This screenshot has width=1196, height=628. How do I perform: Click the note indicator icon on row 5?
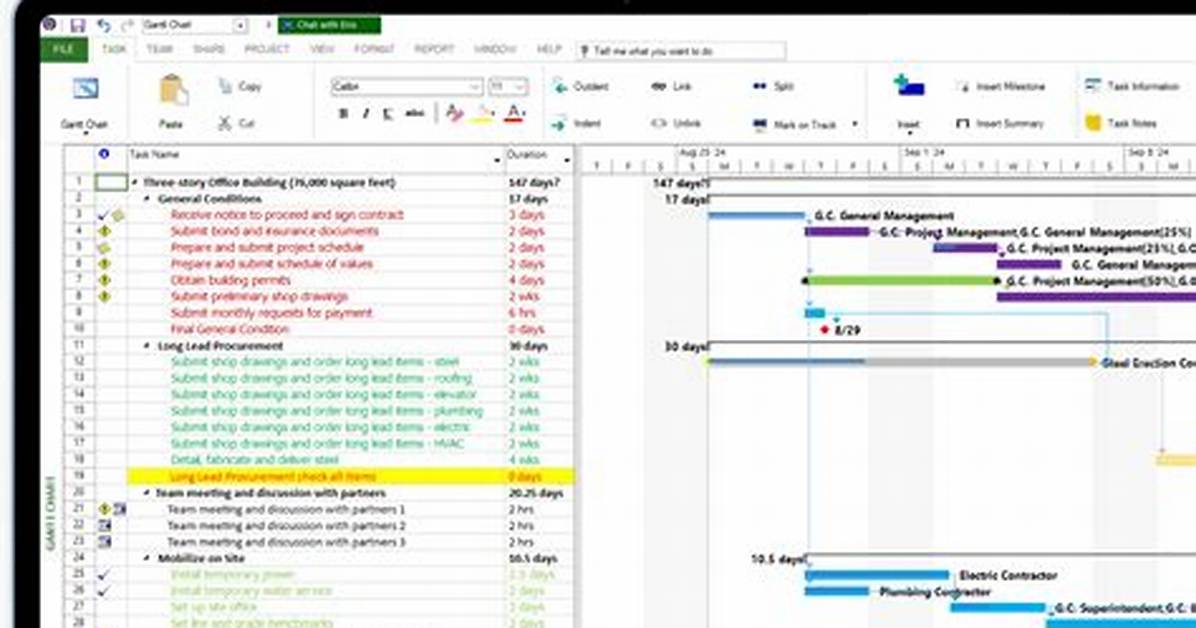(104, 248)
